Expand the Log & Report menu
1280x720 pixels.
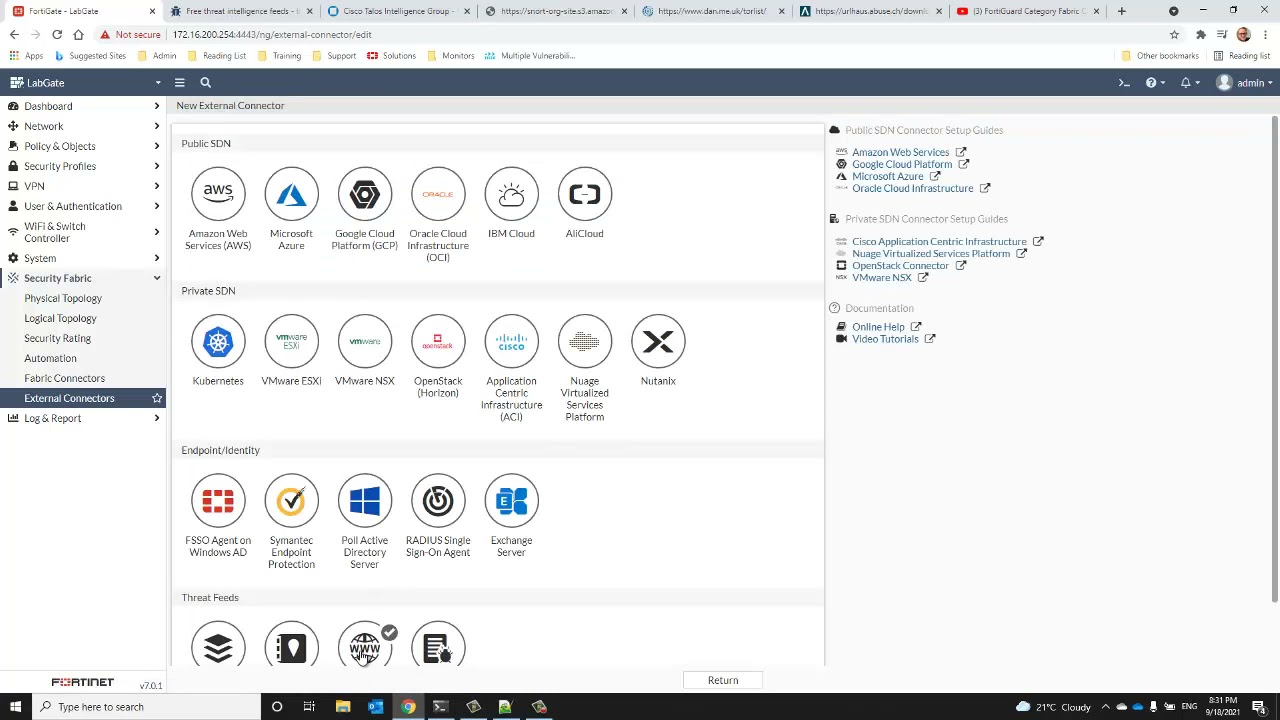pos(83,418)
